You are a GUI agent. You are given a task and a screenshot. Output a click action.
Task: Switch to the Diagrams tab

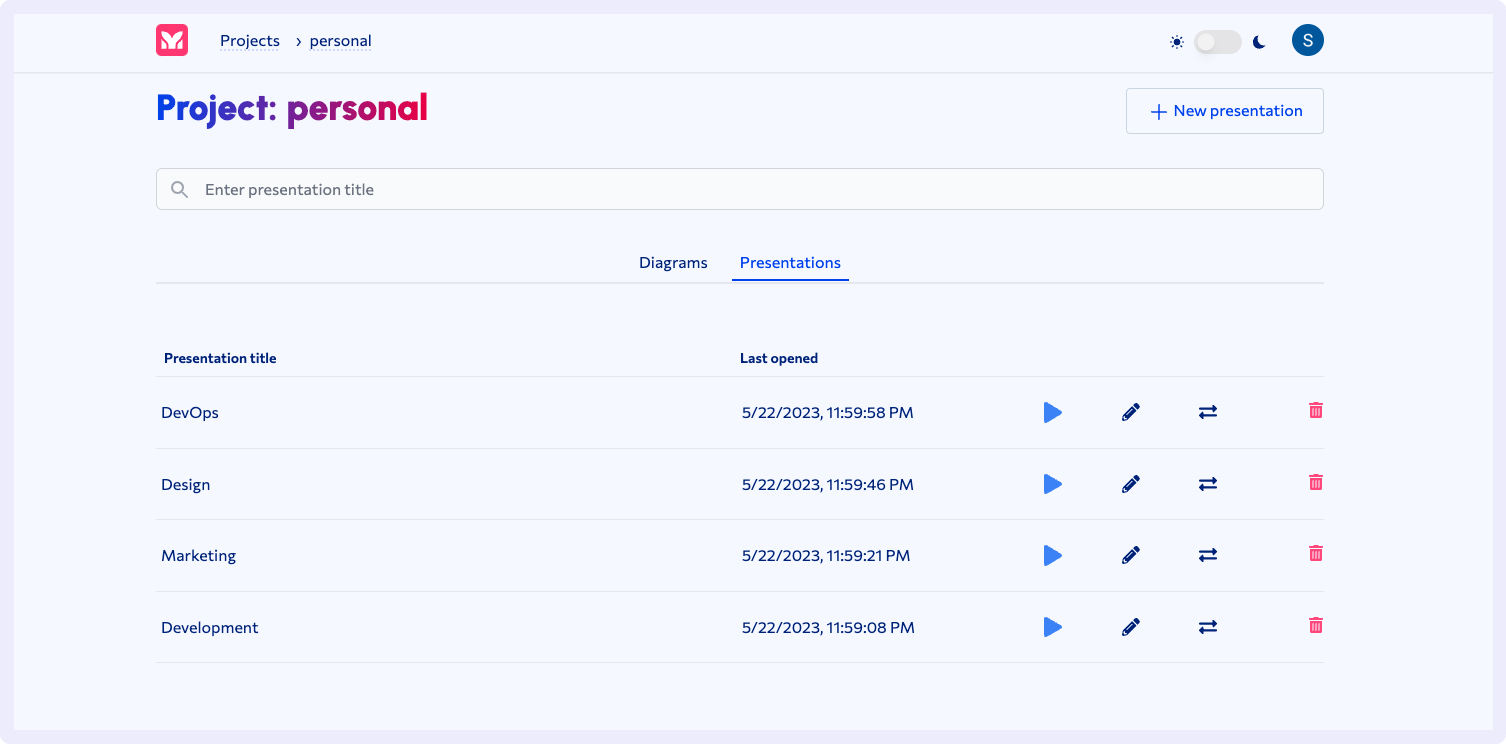point(673,263)
